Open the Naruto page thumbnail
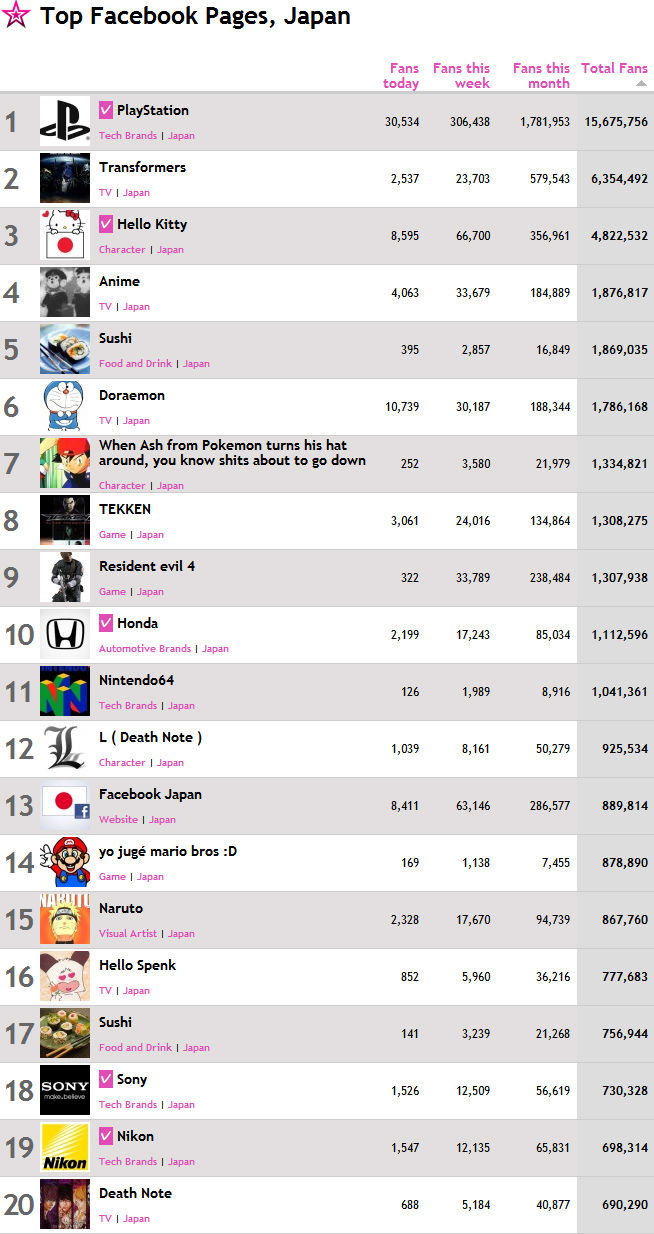Viewport: 654px width, 1234px height. (x=65, y=920)
